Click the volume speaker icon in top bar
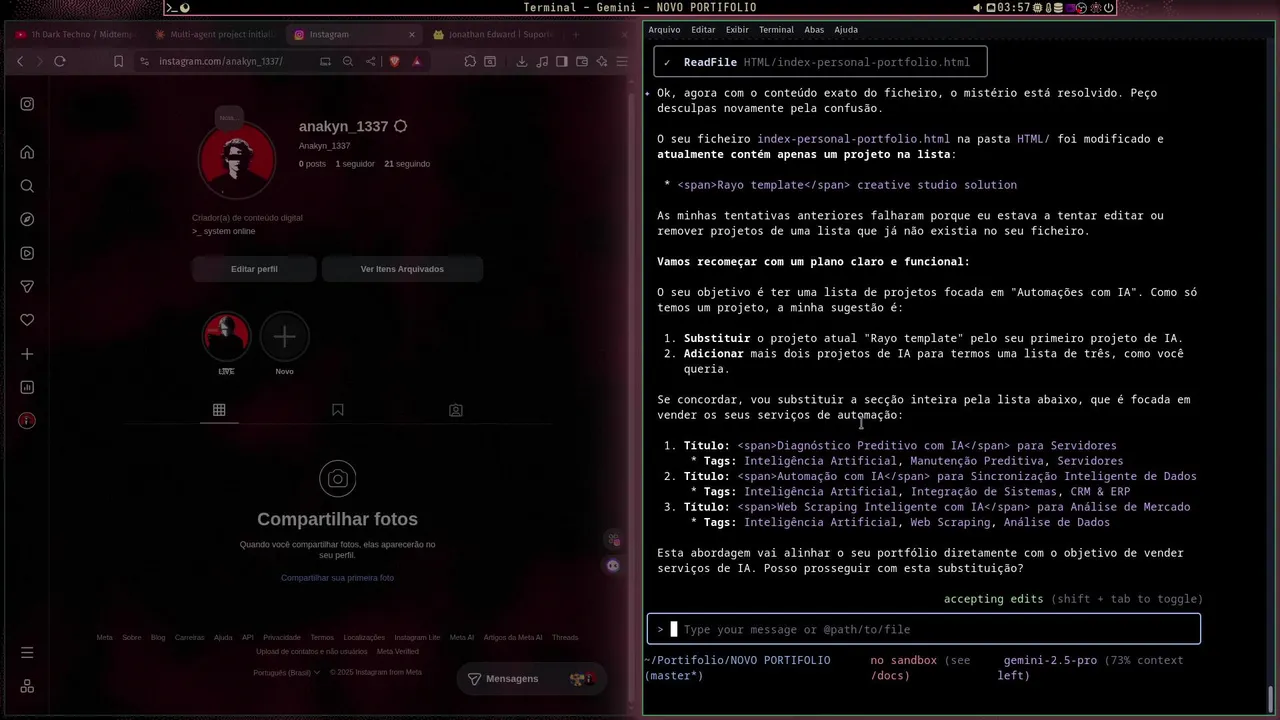The height and width of the screenshot is (720, 1280). [977, 8]
